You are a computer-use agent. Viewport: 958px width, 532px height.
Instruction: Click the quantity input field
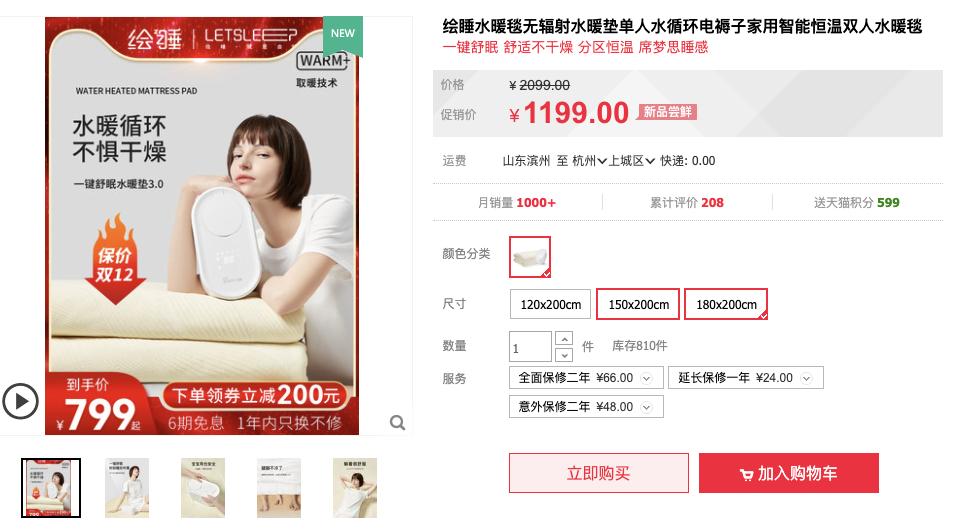pos(530,347)
